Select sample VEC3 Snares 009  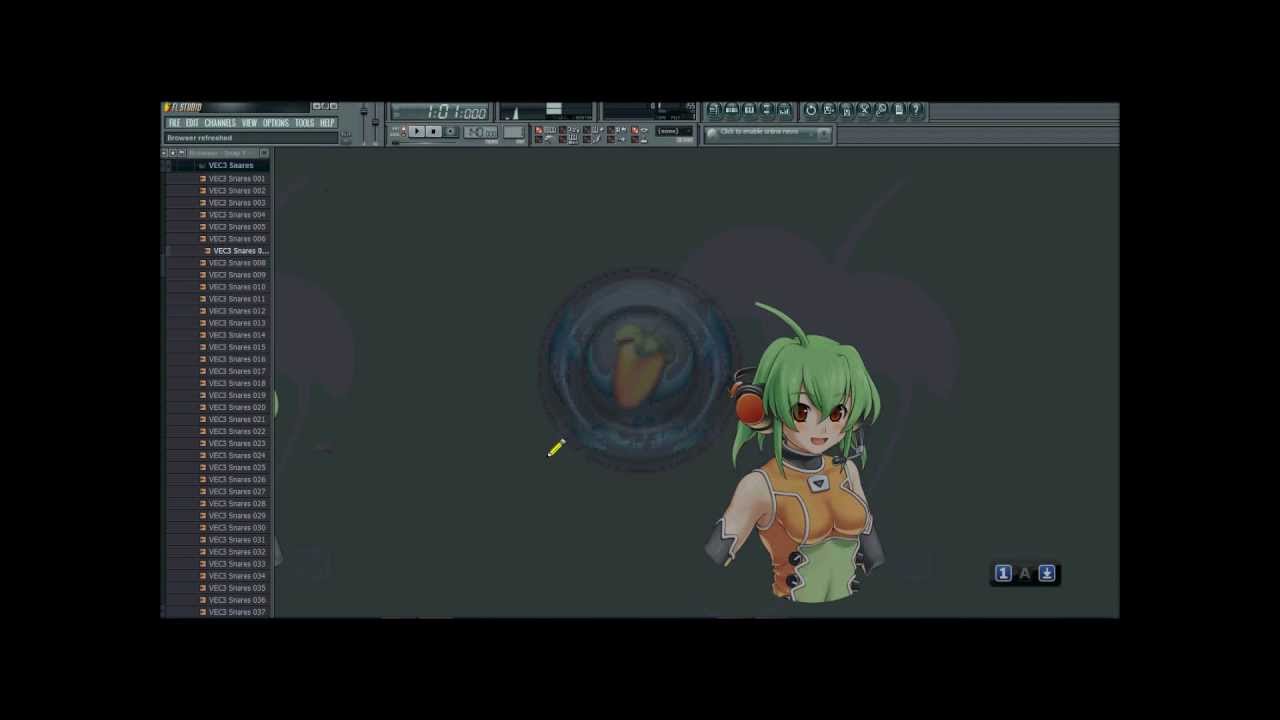(237, 275)
